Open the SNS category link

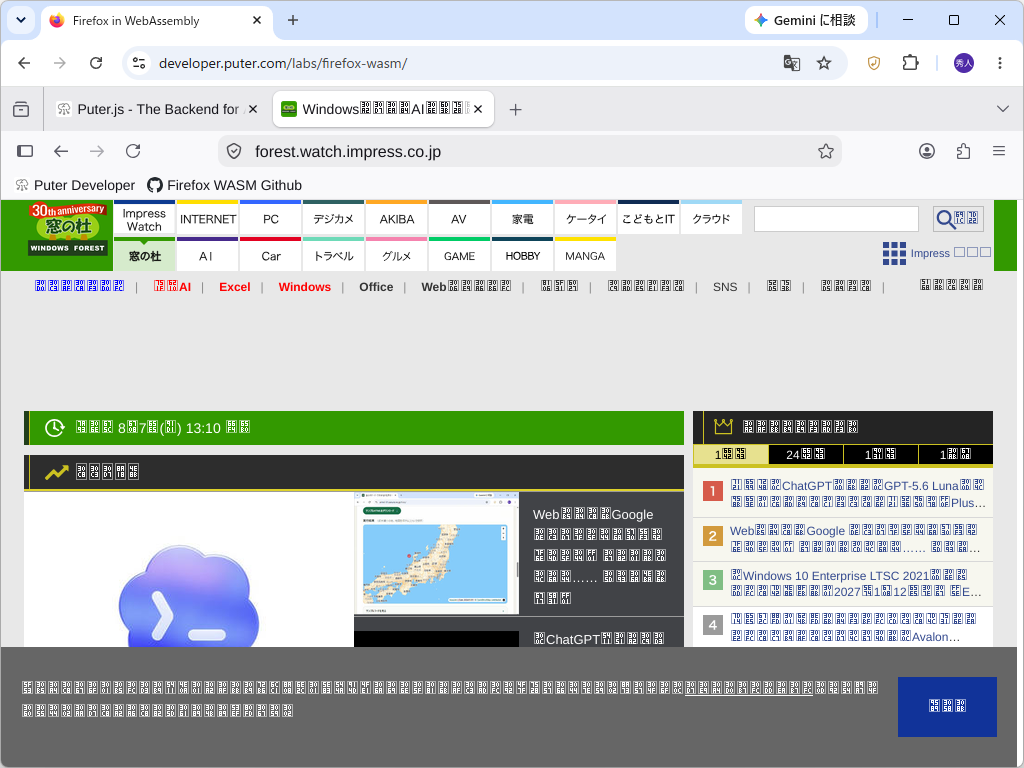[725, 287]
